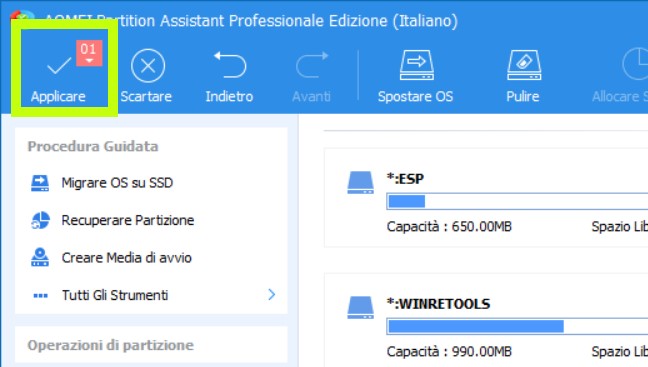The width and height of the screenshot is (648, 367).
Task: Click the window title text
Action: tap(251, 21)
